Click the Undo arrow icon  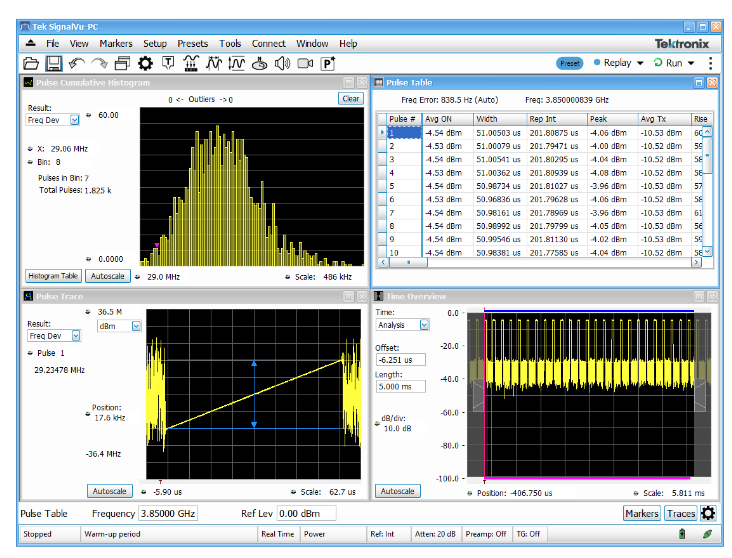[77, 63]
